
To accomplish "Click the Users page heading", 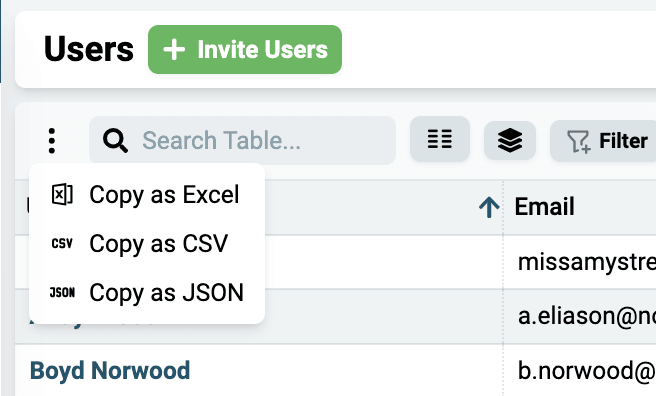I will [x=89, y=49].
